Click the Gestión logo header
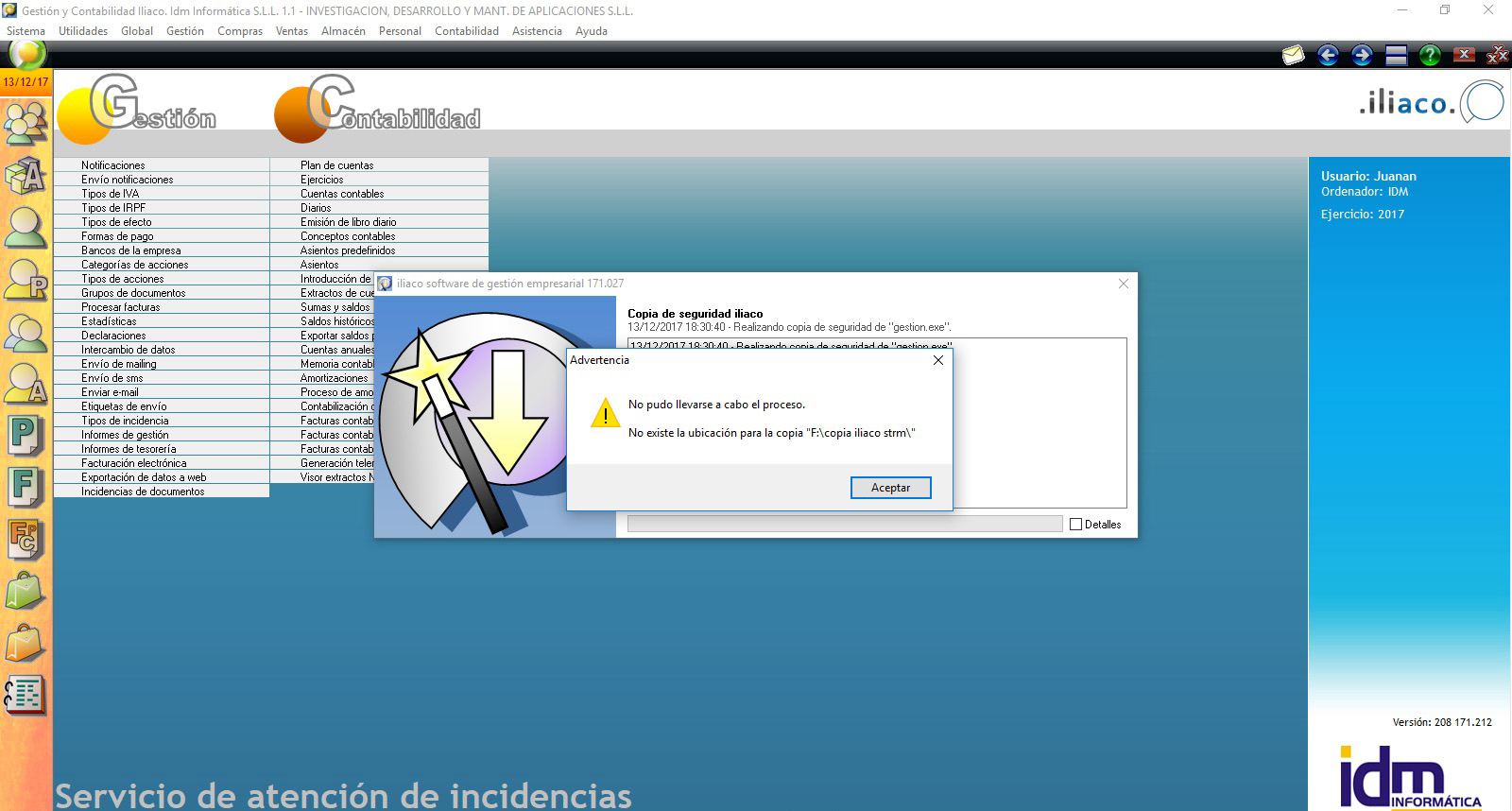 click(138, 108)
